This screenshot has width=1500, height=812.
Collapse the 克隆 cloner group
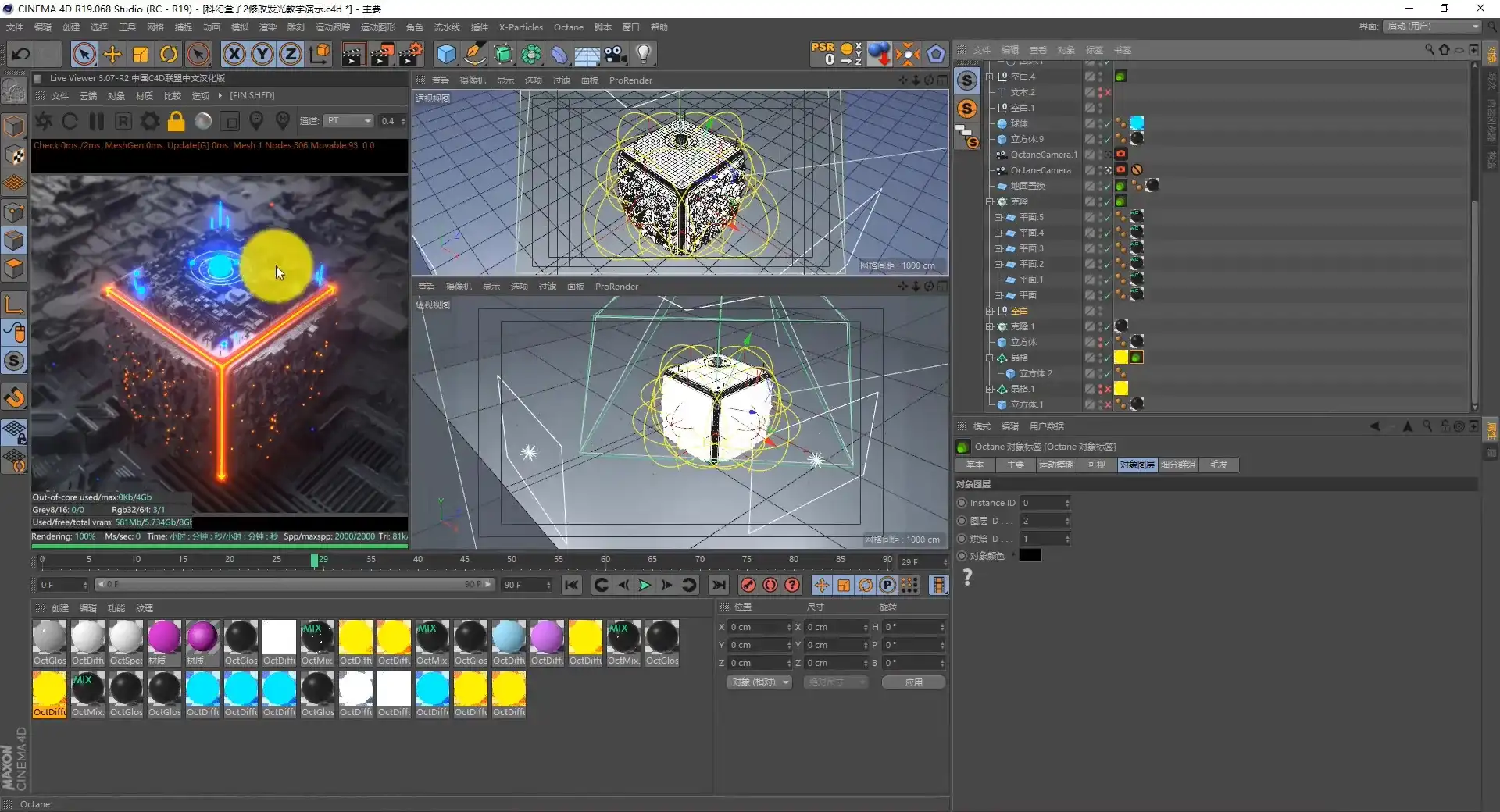[x=990, y=201]
